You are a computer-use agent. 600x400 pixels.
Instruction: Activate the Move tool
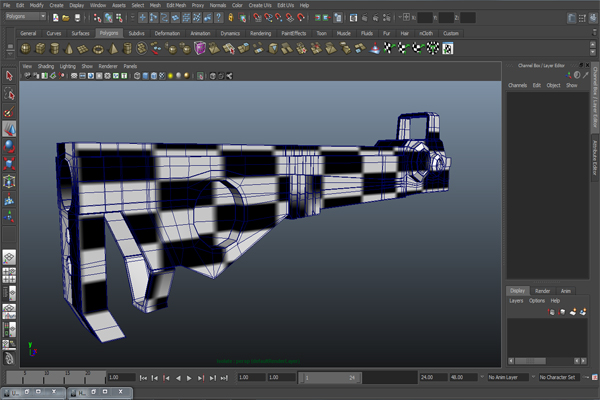(x=9, y=129)
